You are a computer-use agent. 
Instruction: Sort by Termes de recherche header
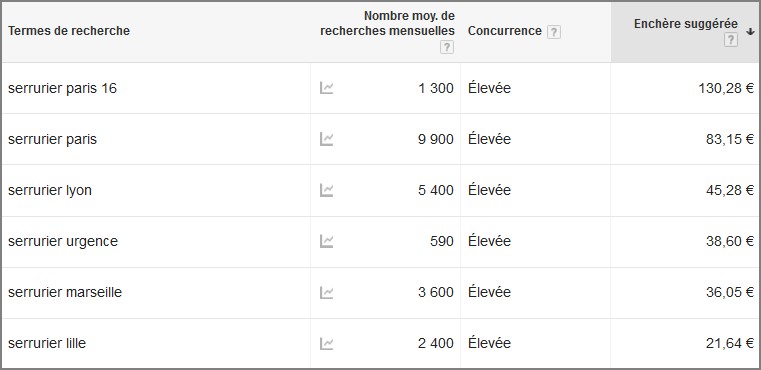click(x=69, y=31)
